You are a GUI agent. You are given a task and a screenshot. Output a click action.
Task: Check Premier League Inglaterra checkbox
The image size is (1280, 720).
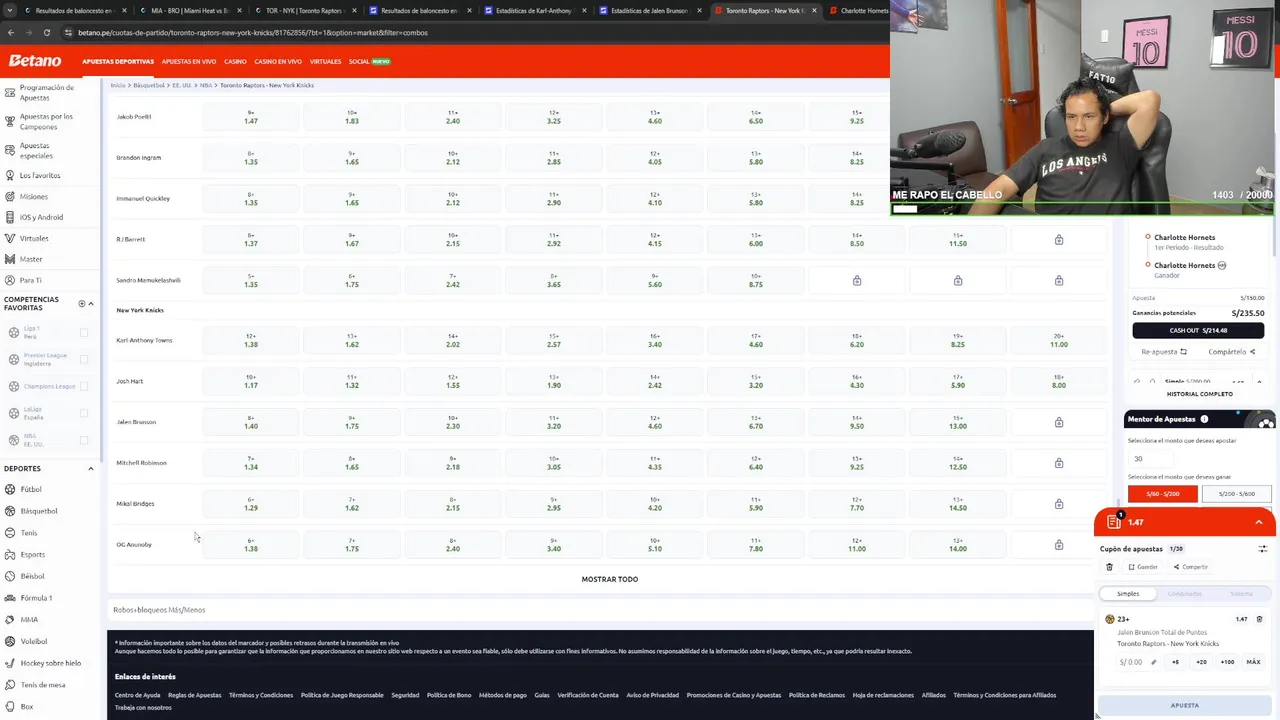click(83, 359)
